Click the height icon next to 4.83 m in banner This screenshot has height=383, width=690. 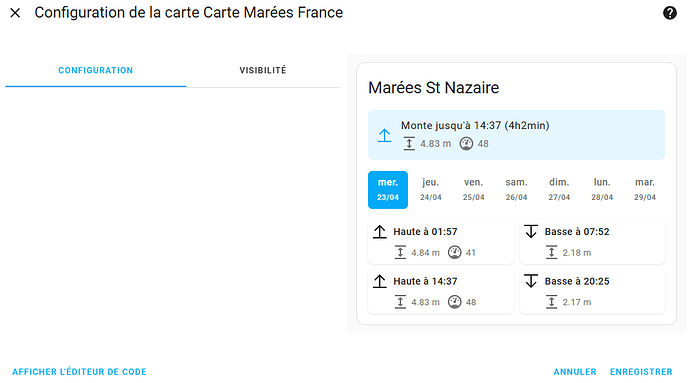(x=409, y=144)
